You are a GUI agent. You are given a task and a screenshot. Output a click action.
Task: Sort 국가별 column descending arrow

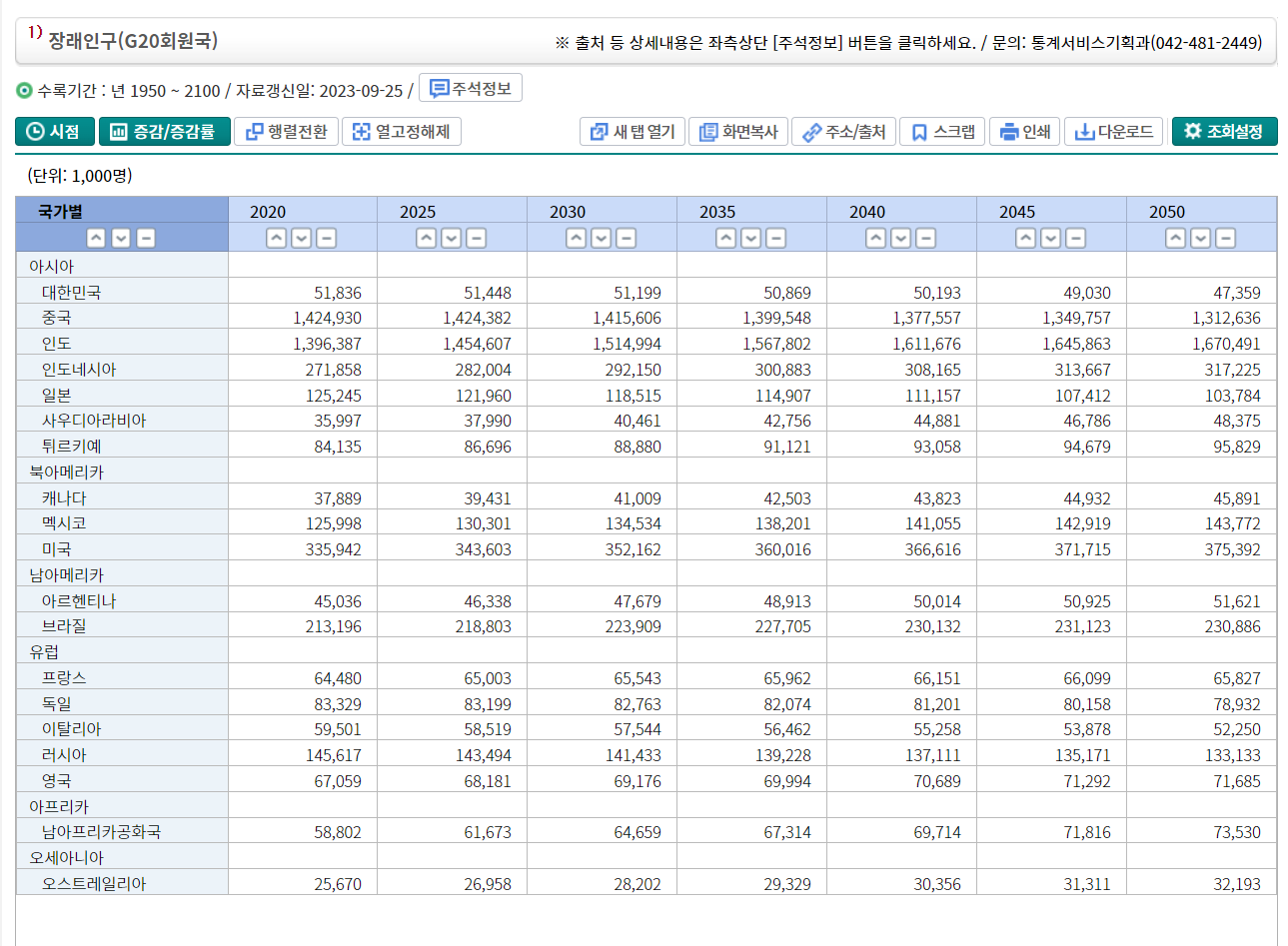point(121,238)
